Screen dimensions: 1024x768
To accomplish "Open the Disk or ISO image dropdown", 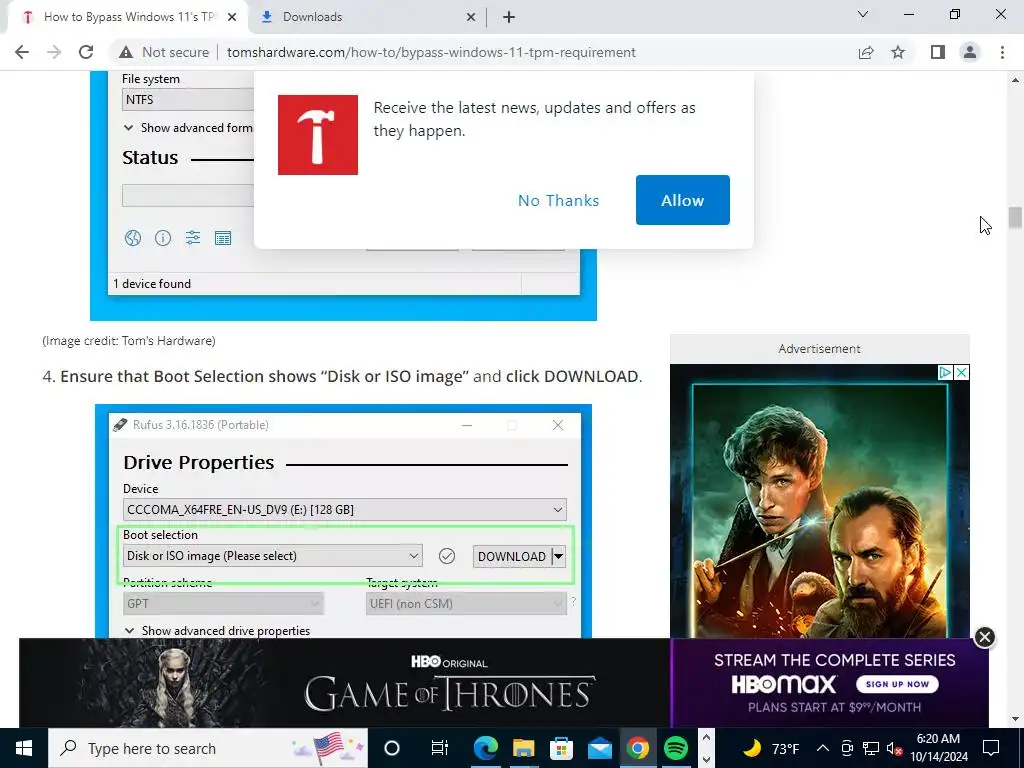I will 272,556.
